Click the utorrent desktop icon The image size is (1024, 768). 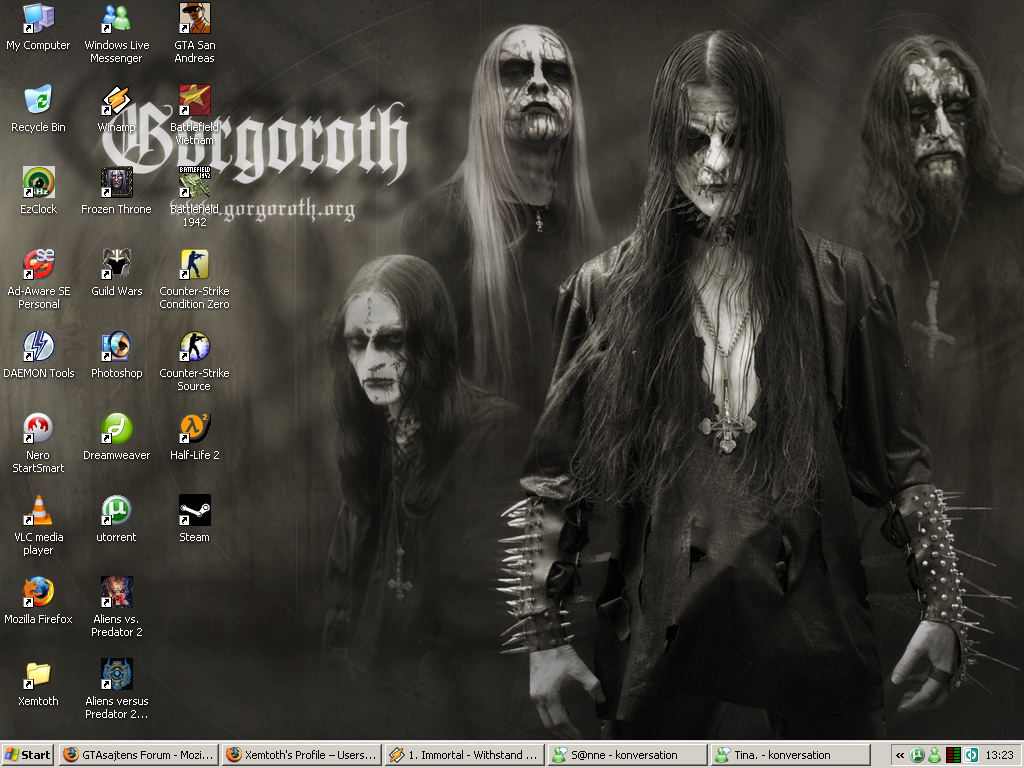116,511
